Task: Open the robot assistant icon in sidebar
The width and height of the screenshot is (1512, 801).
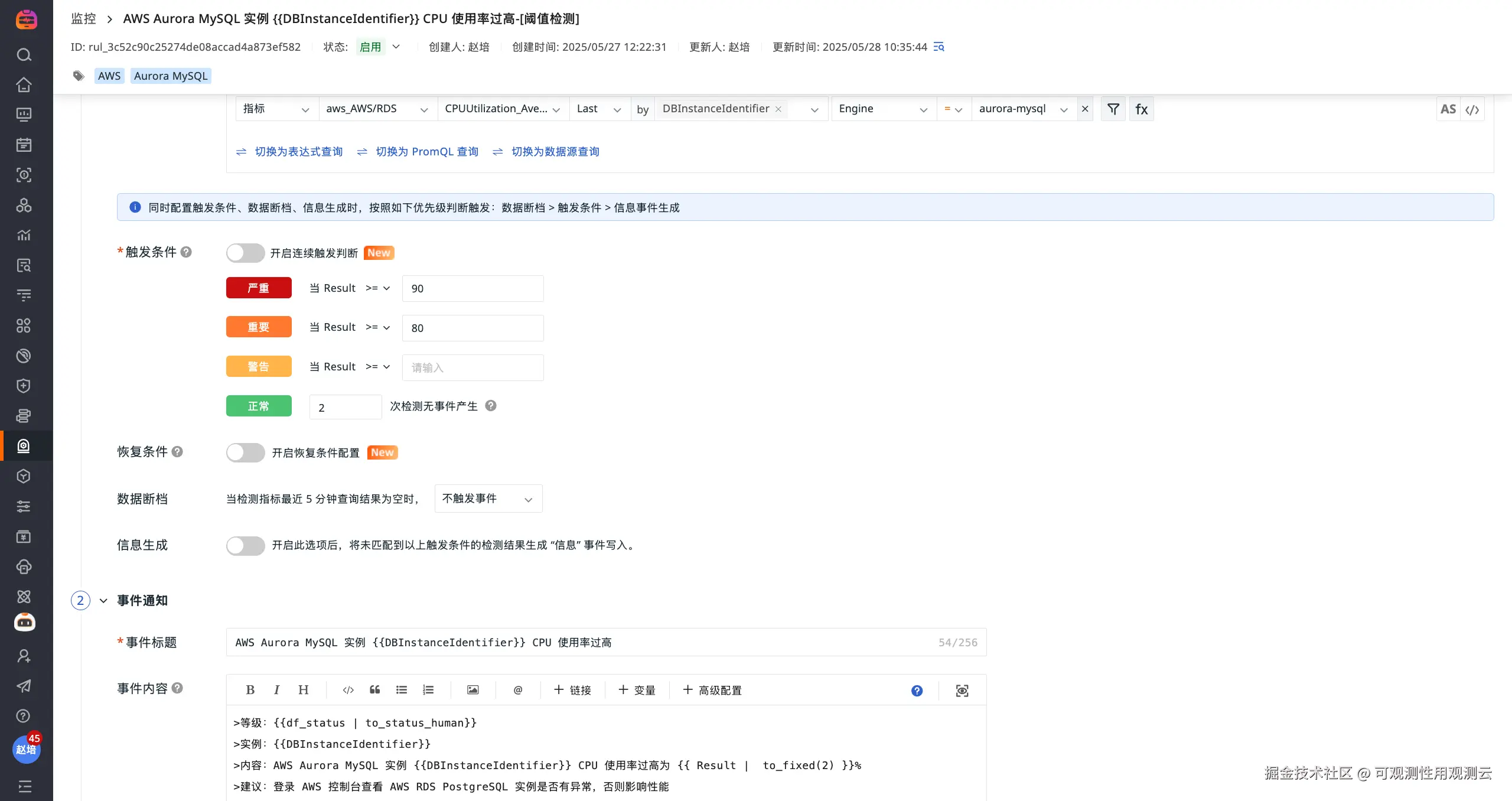Action: coord(24,622)
